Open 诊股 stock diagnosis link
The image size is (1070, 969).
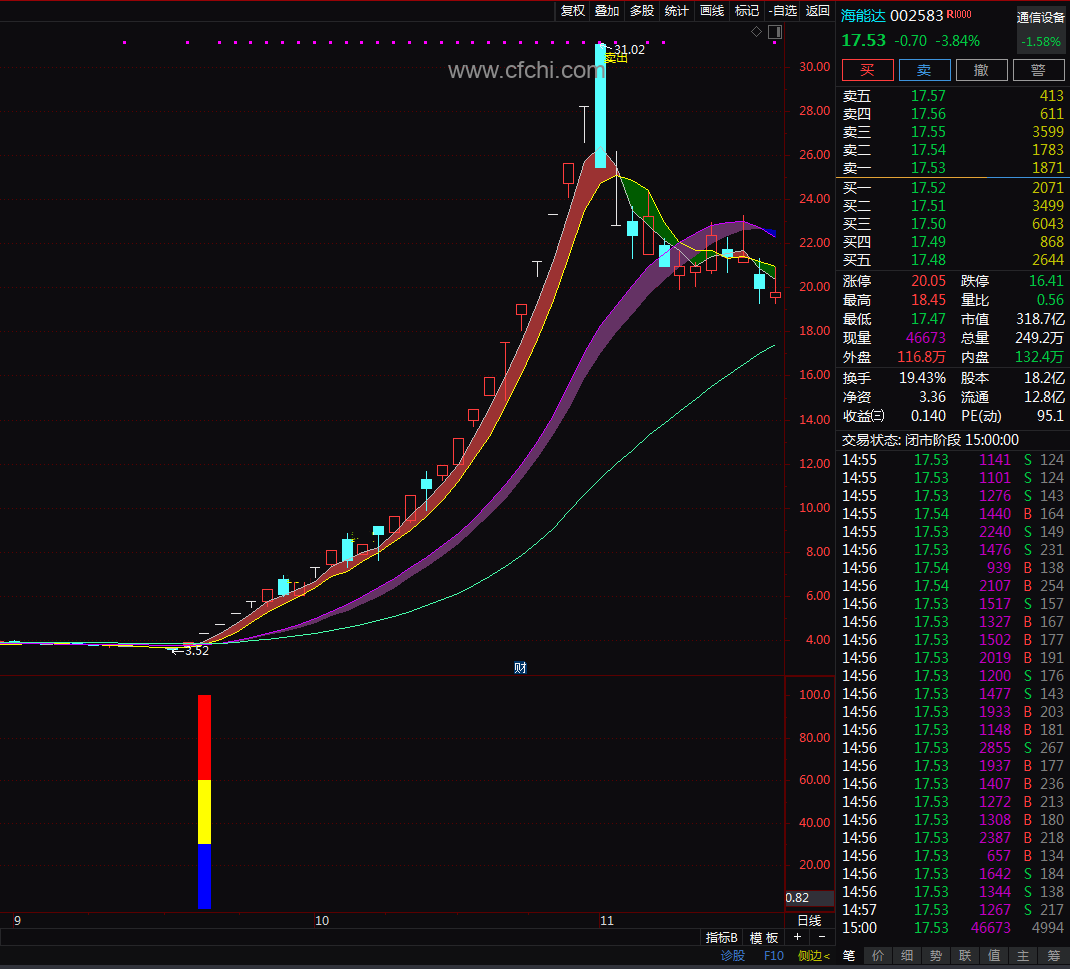[733, 956]
